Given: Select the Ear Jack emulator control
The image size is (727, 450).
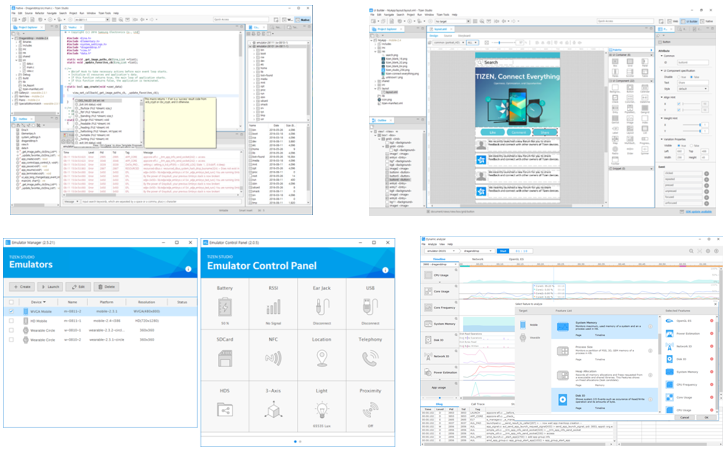Looking at the screenshot, I should coord(322,306).
